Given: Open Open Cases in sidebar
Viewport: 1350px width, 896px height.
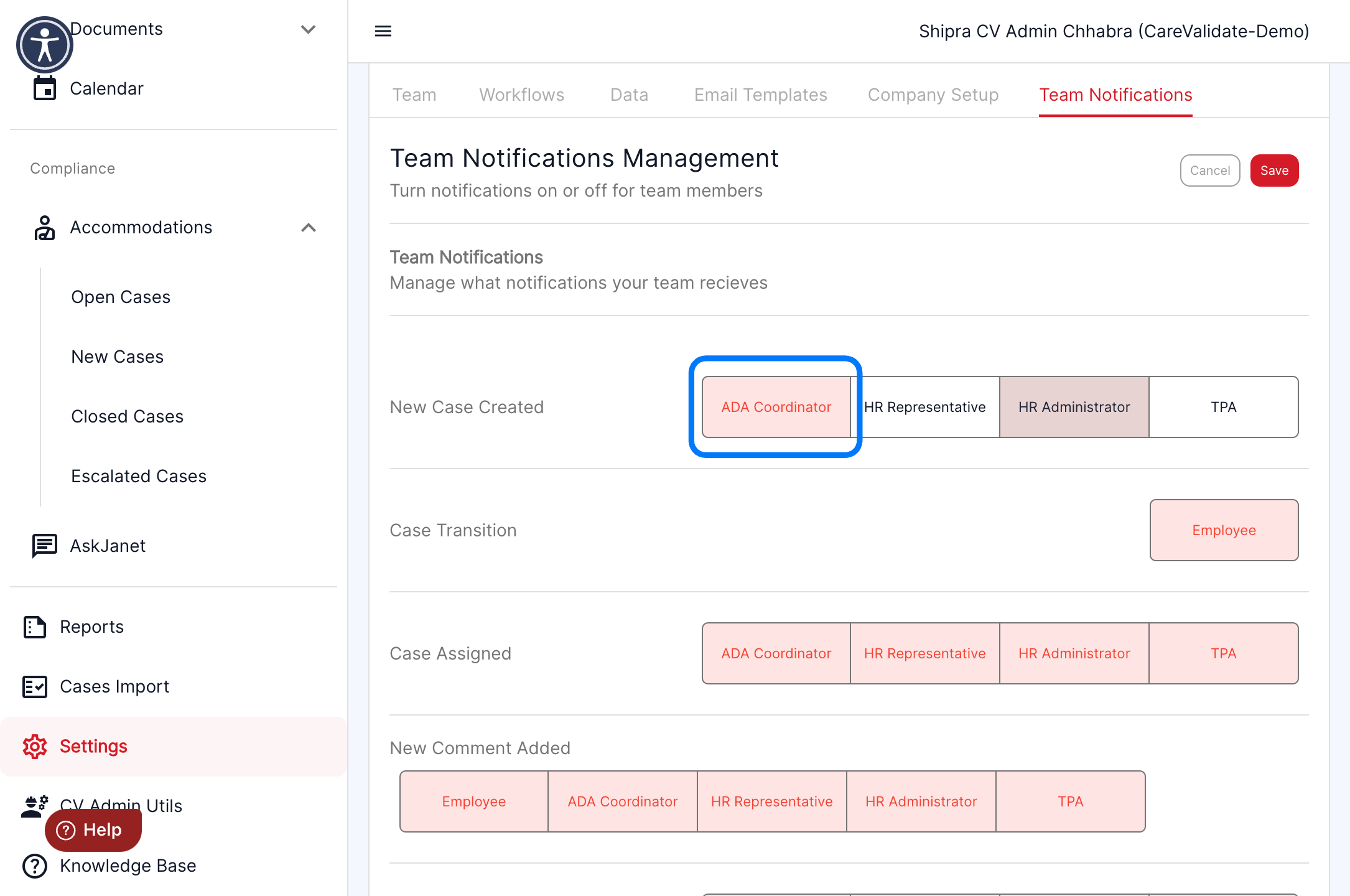Looking at the screenshot, I should click(121, 297).
